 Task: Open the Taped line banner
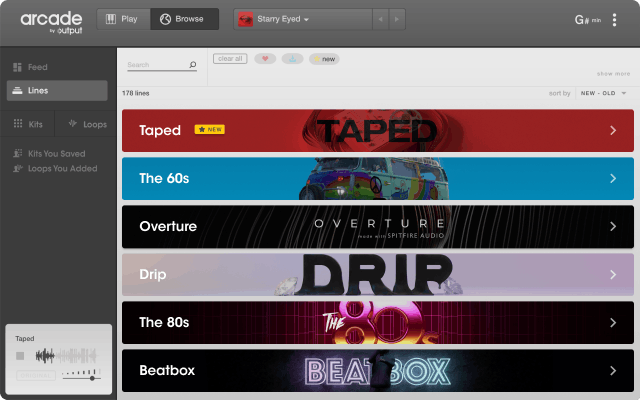pyautogui.click(x=378, y=131)
